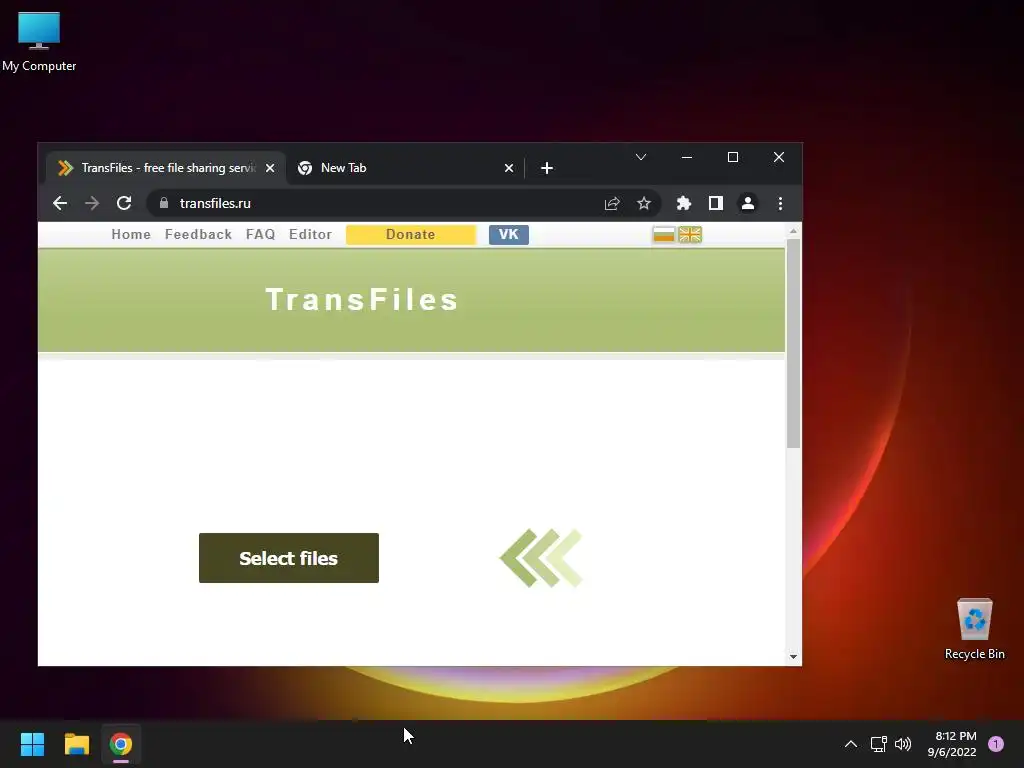
Task: Click the browser forward arrow
Action: 92,203
